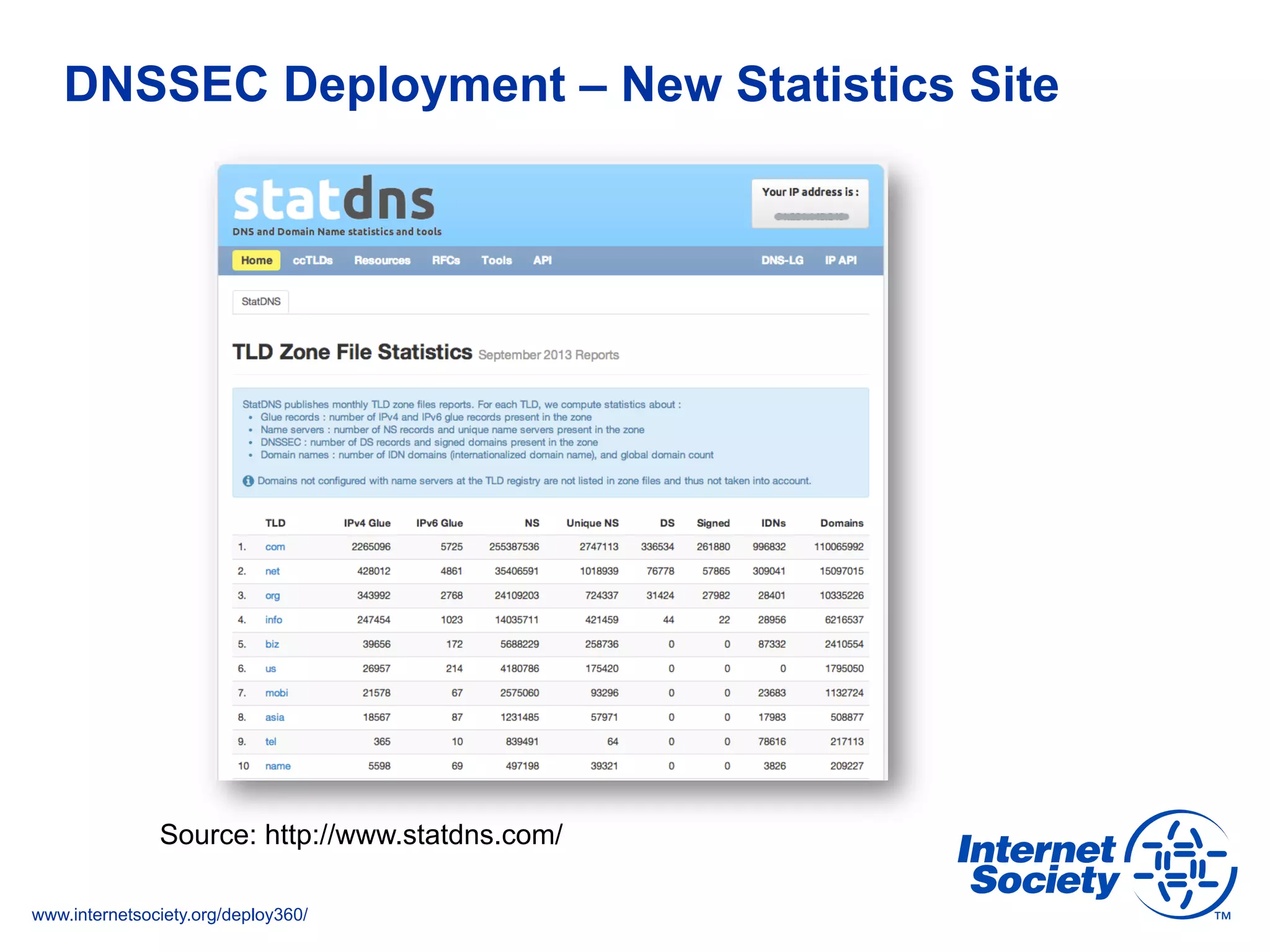Screen dimensions: 1270x952
Task: Click the Domains column header
Action: click(x=841, y=523)
